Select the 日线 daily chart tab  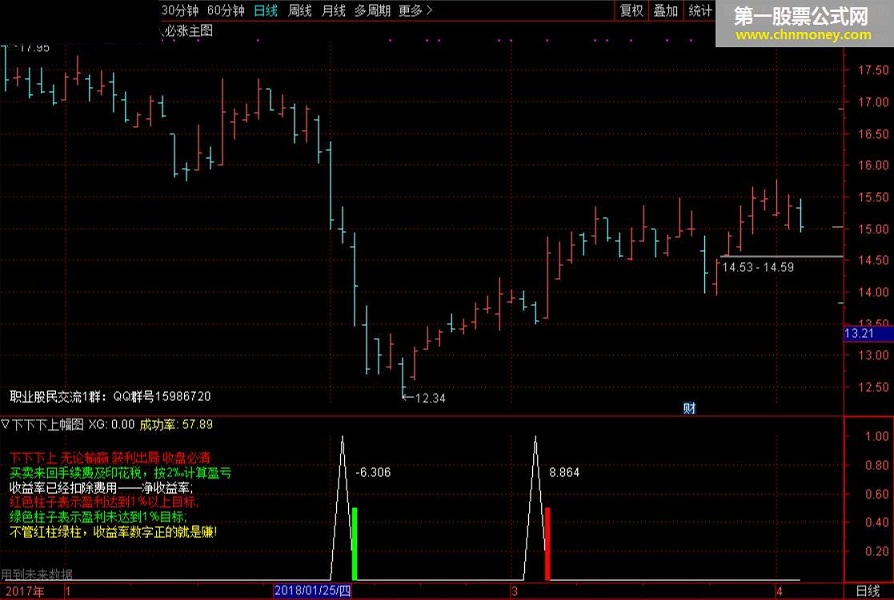266,10
